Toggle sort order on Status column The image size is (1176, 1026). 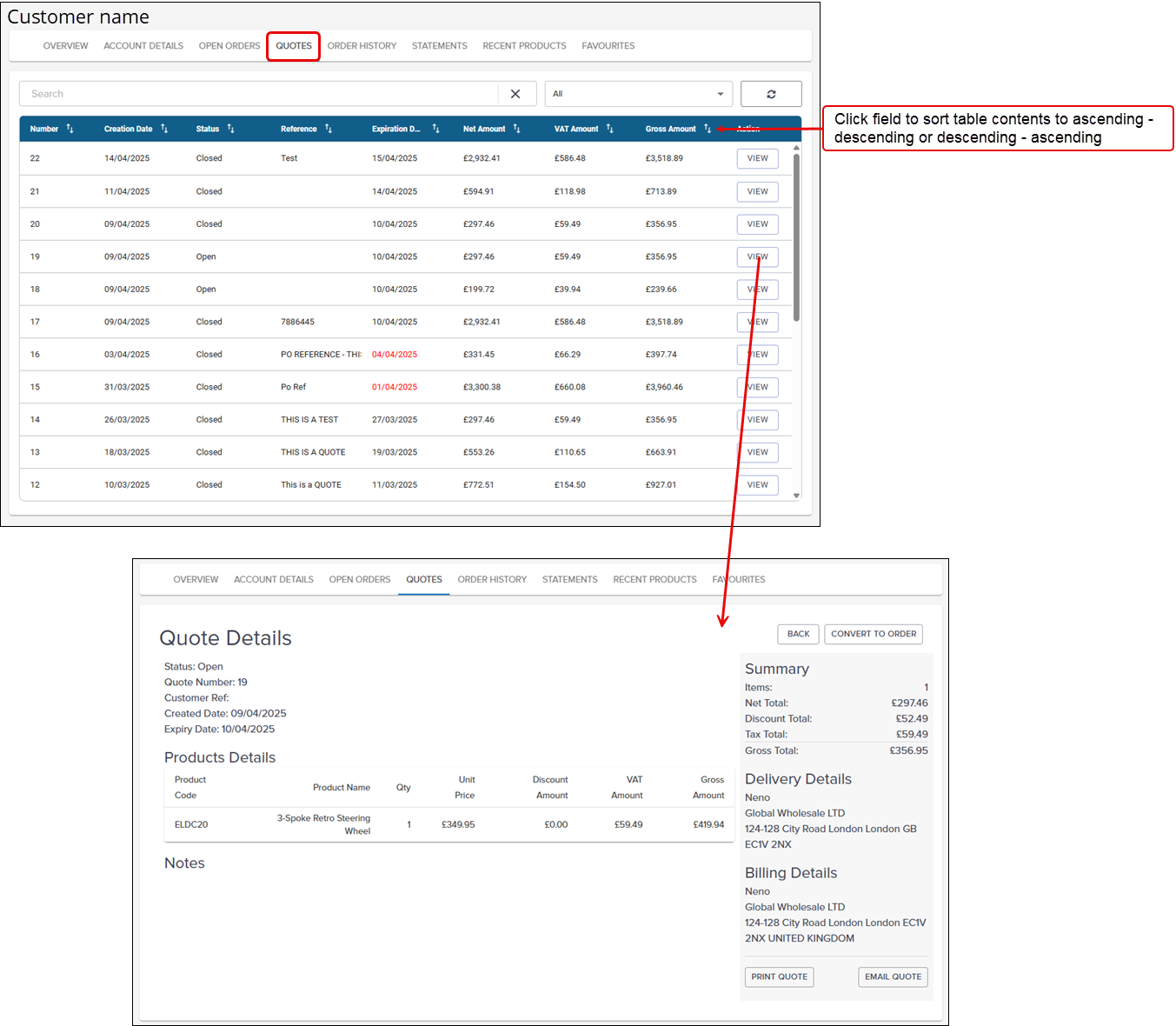pos(230,129)
